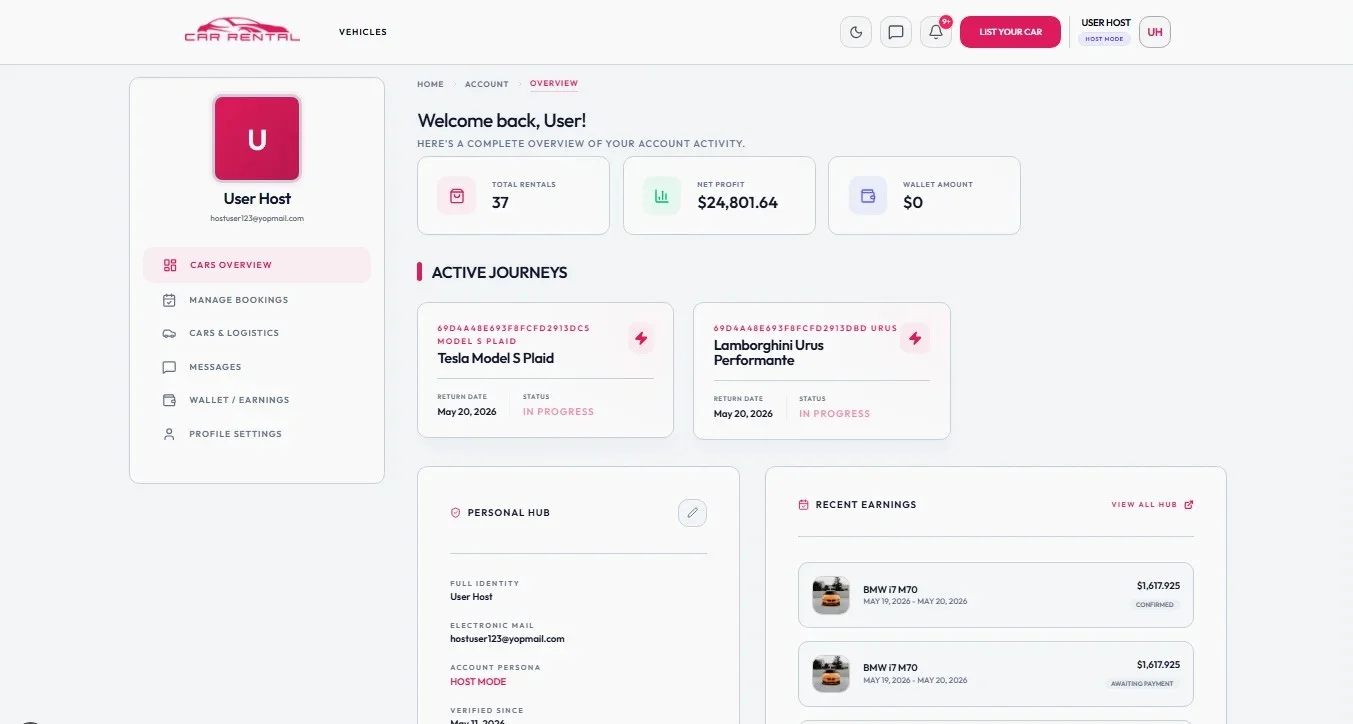Click the Manage Bookings calendar icon
Image resolution: width=1353 pixels, height=724 pixels.
pyautogui.click(x=170, y=300)
